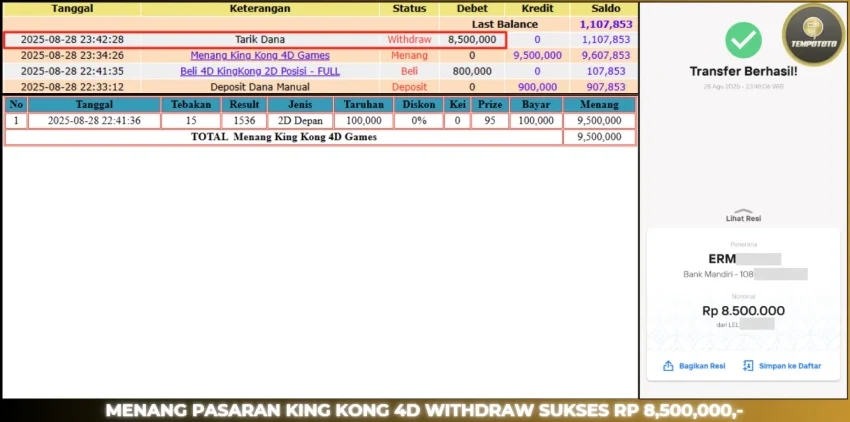
Task: Select the Diskon column header
Action: click(x=418, y=104)
